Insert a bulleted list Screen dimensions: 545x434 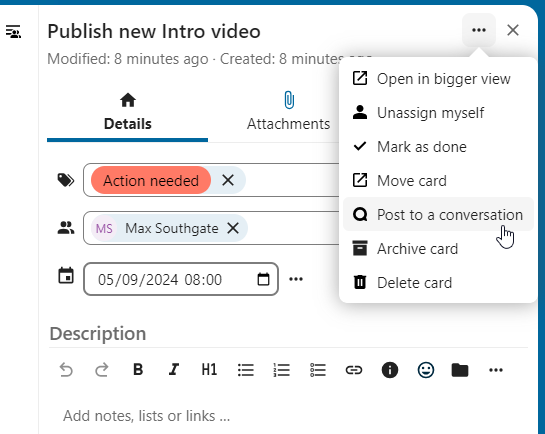(246, 370)
